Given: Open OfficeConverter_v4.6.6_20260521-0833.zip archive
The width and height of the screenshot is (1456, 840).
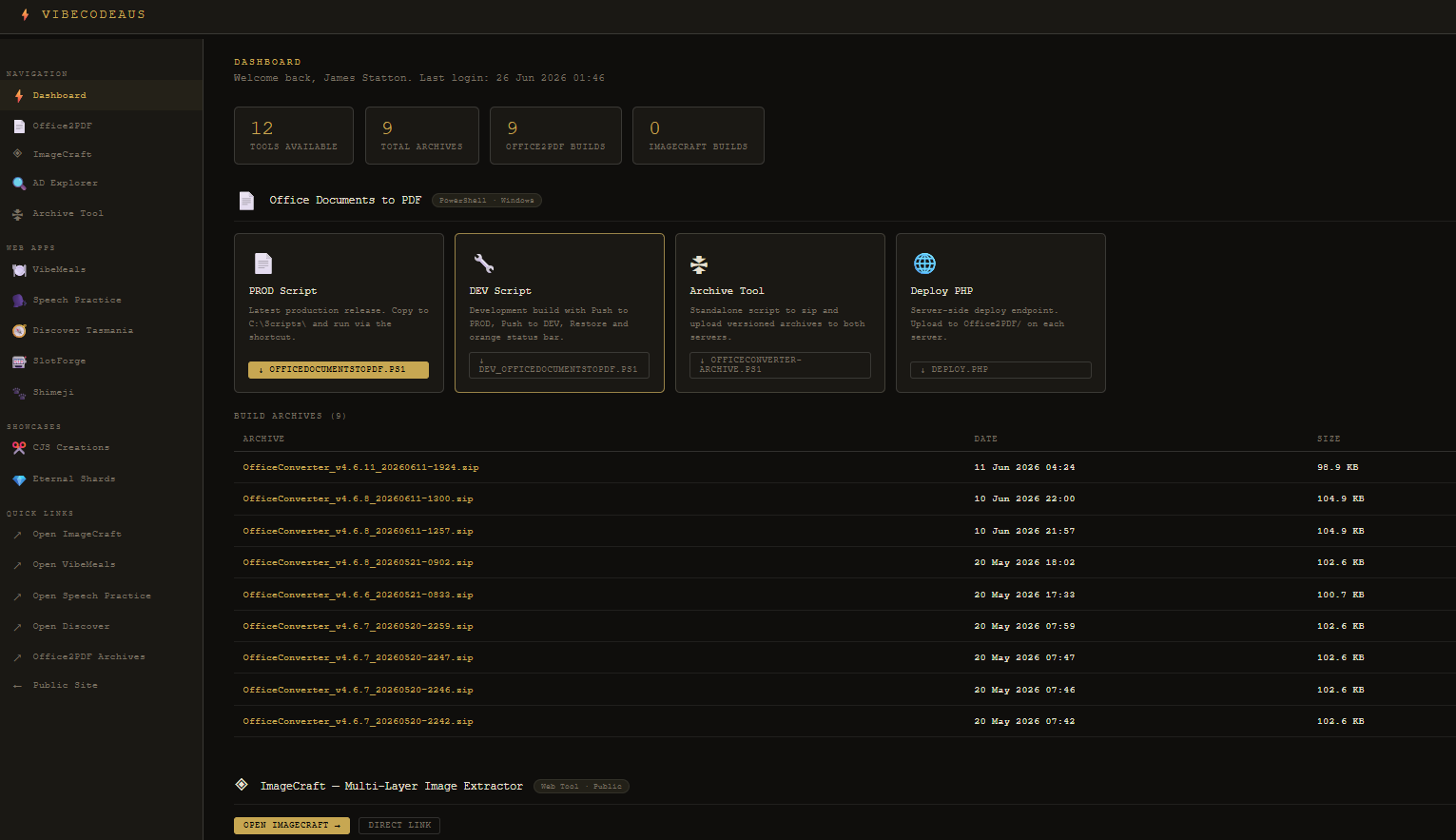Looking at the screenshot, I should [358, 596].
